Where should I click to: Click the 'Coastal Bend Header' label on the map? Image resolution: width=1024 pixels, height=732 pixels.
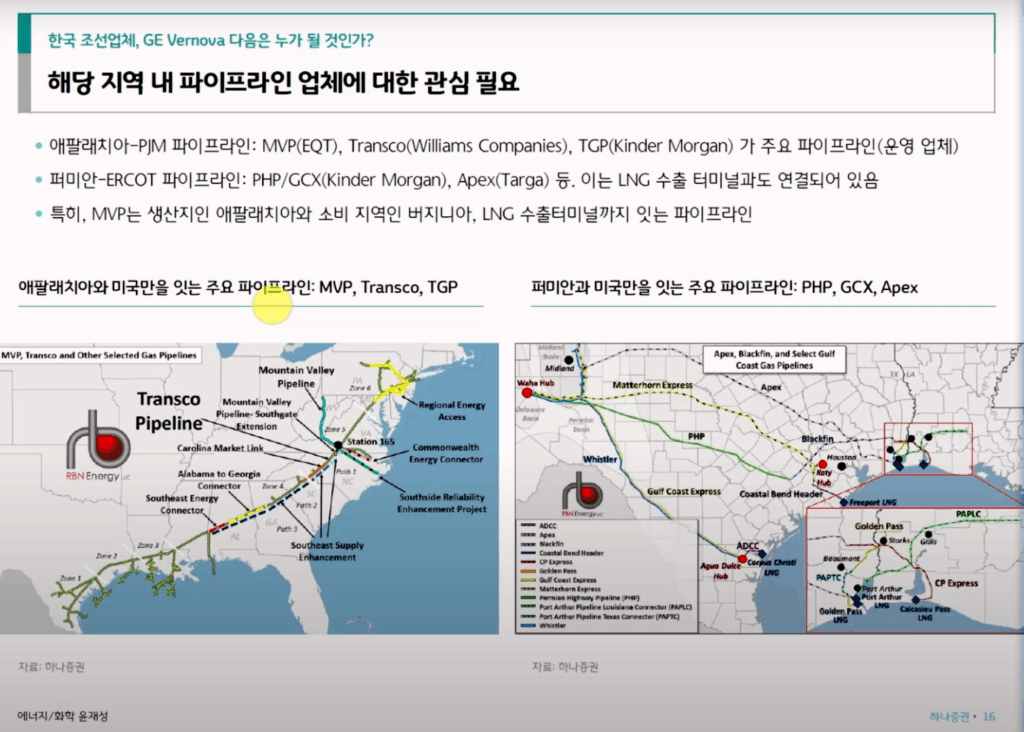[781, 494]
